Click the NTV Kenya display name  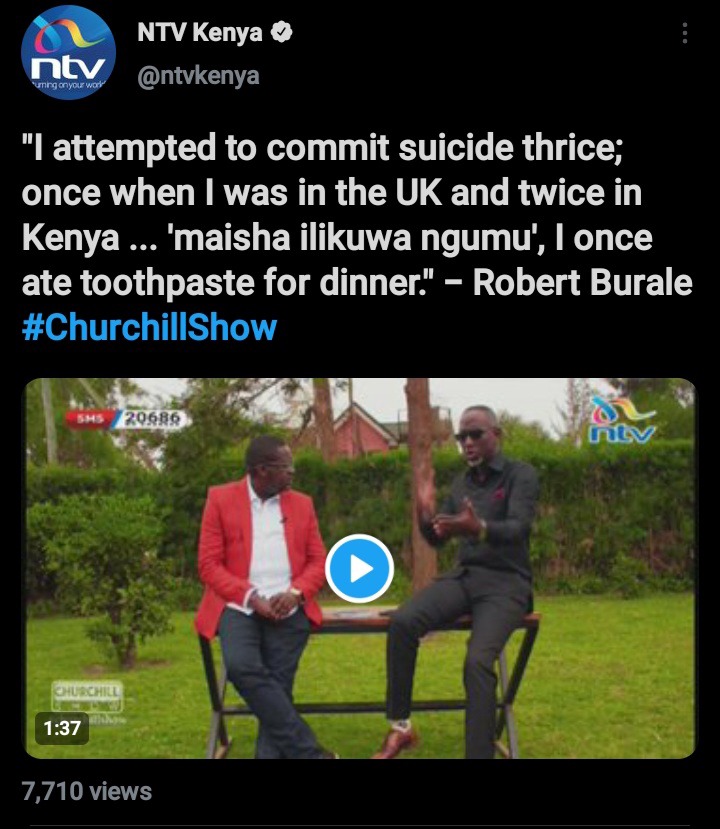(200, 33)
